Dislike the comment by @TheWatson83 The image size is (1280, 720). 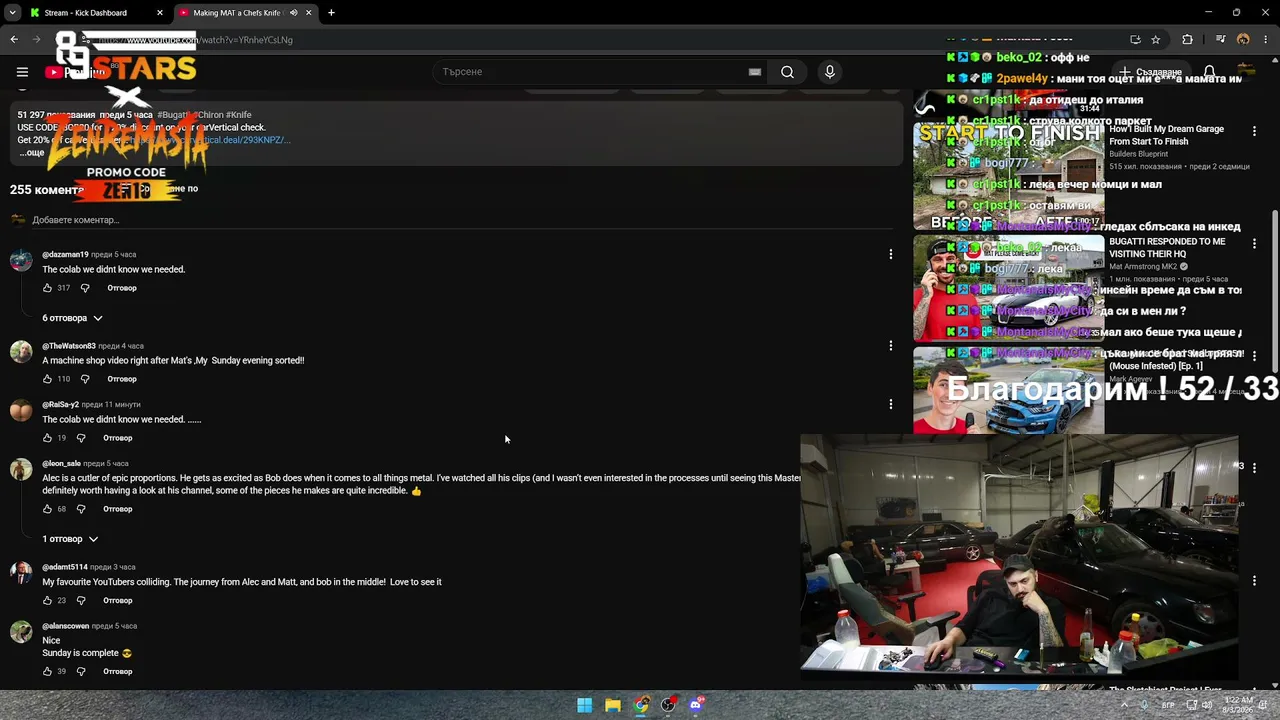pyautogui.click(x=85, y=379)
